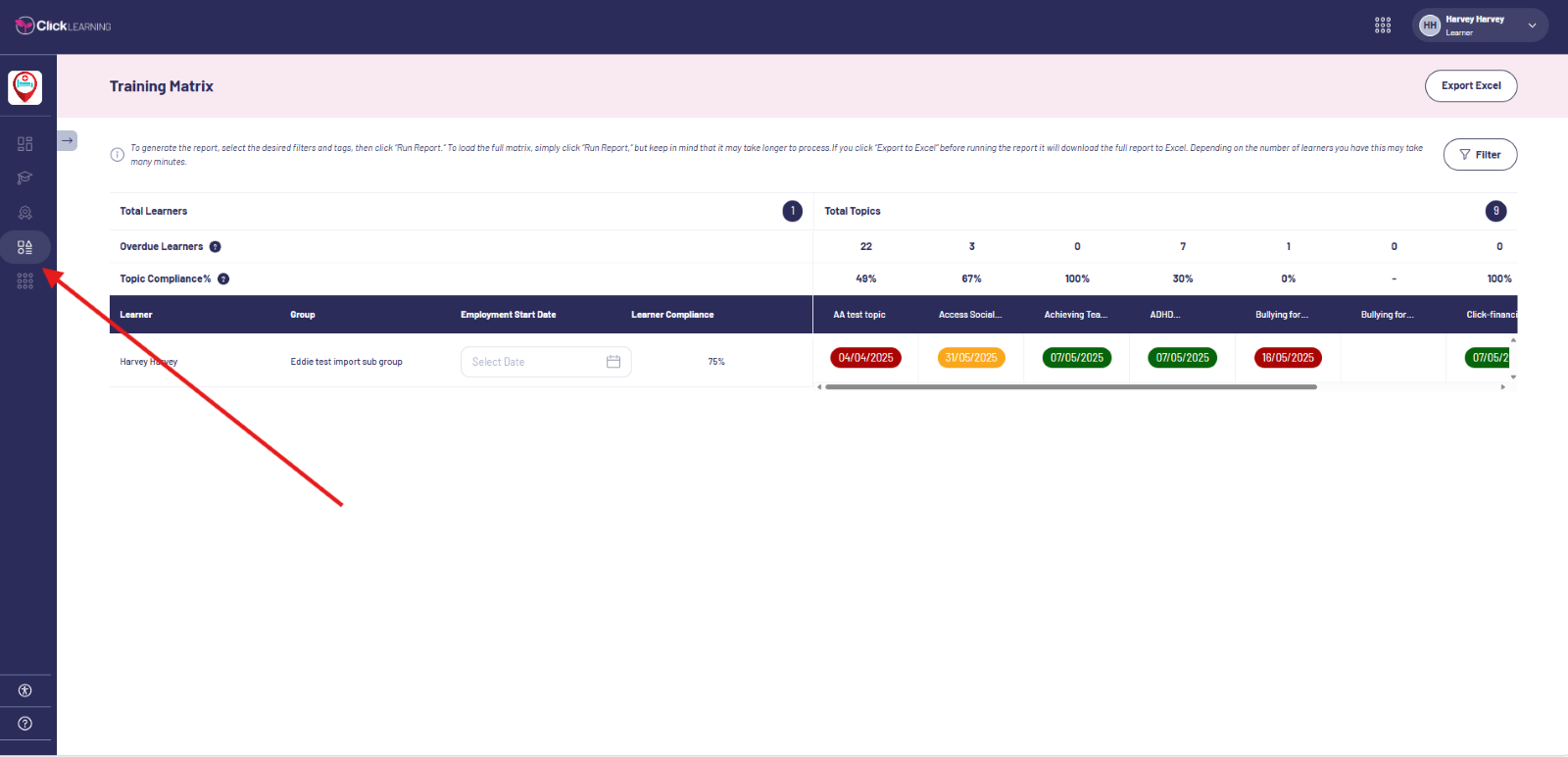The height and width of the screenshot is (757, 1568).
Task: Open the award badge sidebar icon
Action: click(x=25, y=213)
